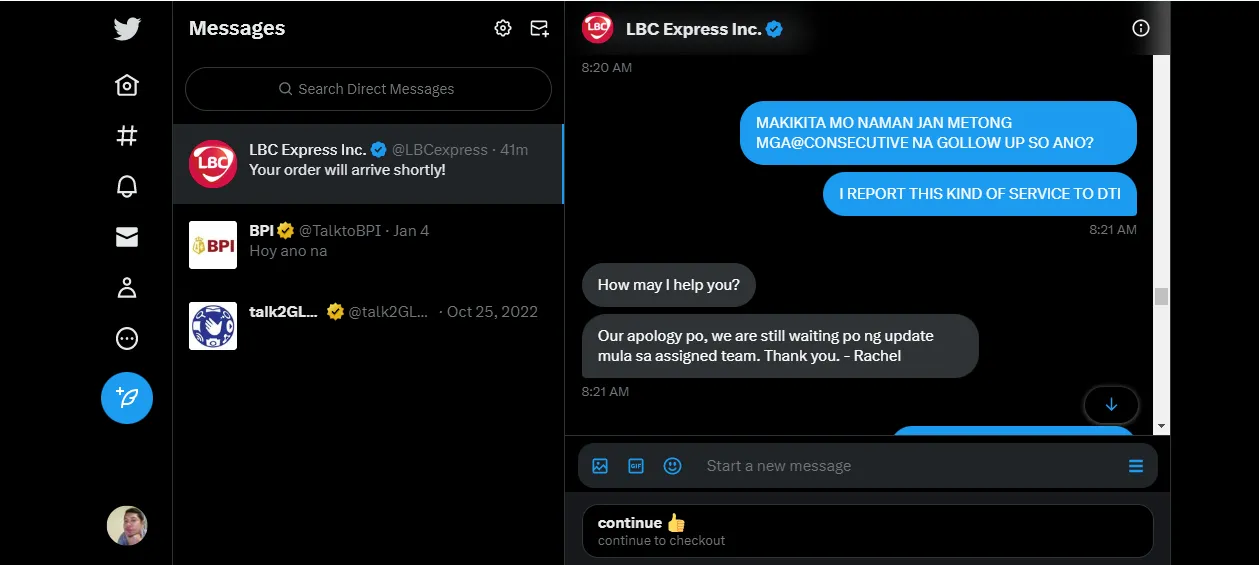1259x565 pixels.
Task: Expand quick replies menu icon in message bar
Action: (1136, 466)
